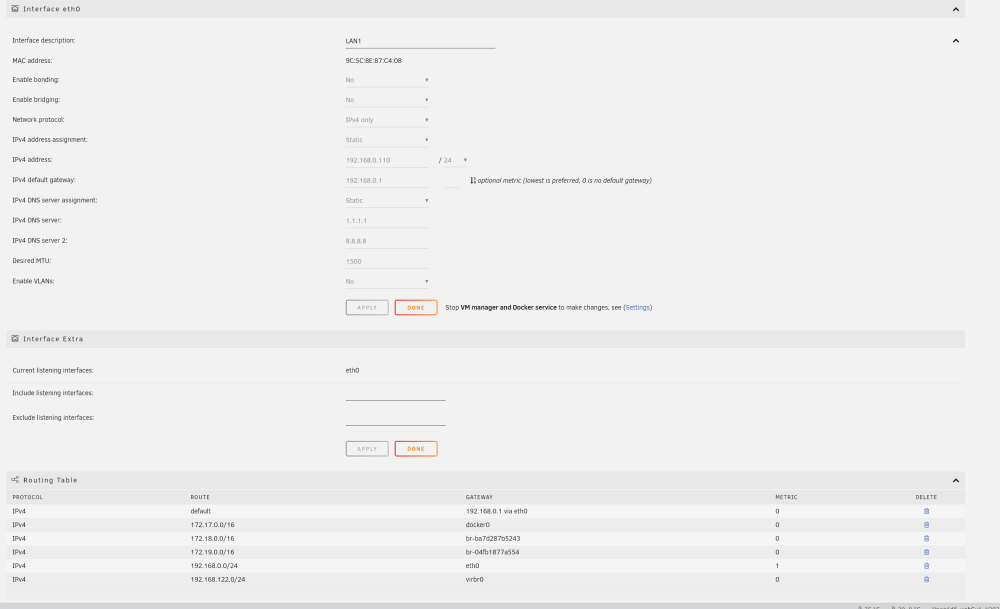Click Apply in Interface Extra section
Viewport: 1000px width, 609px height.
click(367, 449)
